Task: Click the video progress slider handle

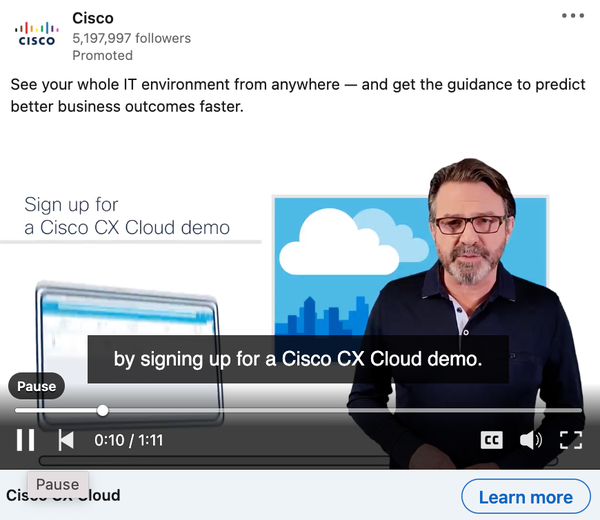Action: 103,411
